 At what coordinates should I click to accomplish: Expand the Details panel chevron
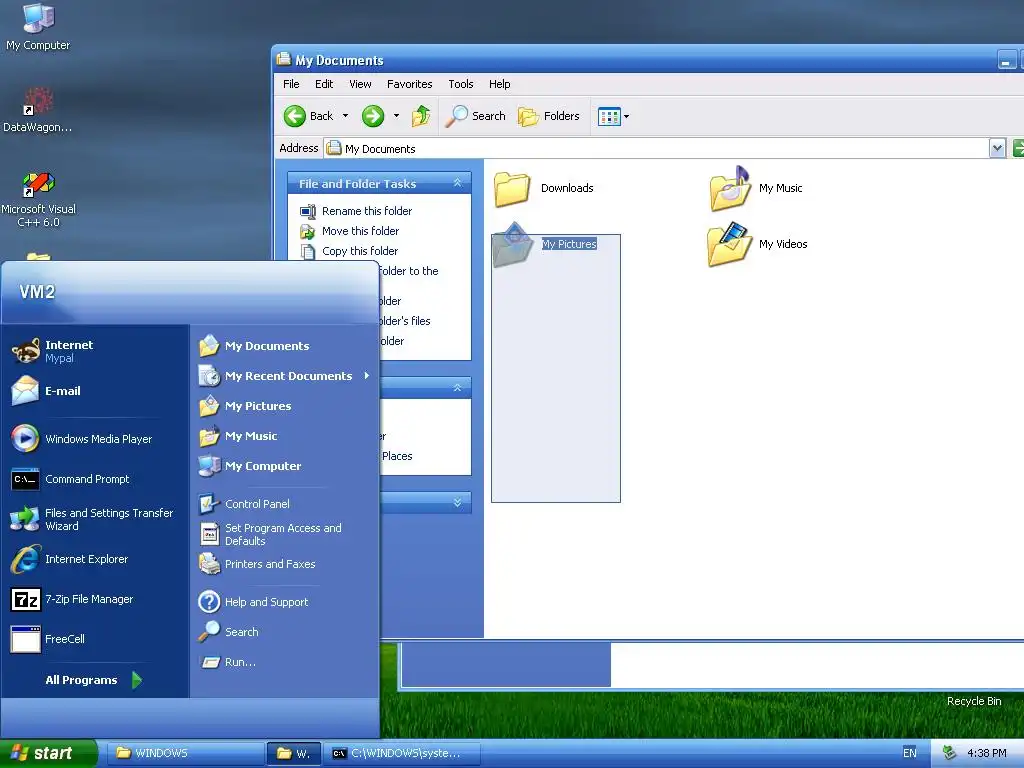click(458, 502)
